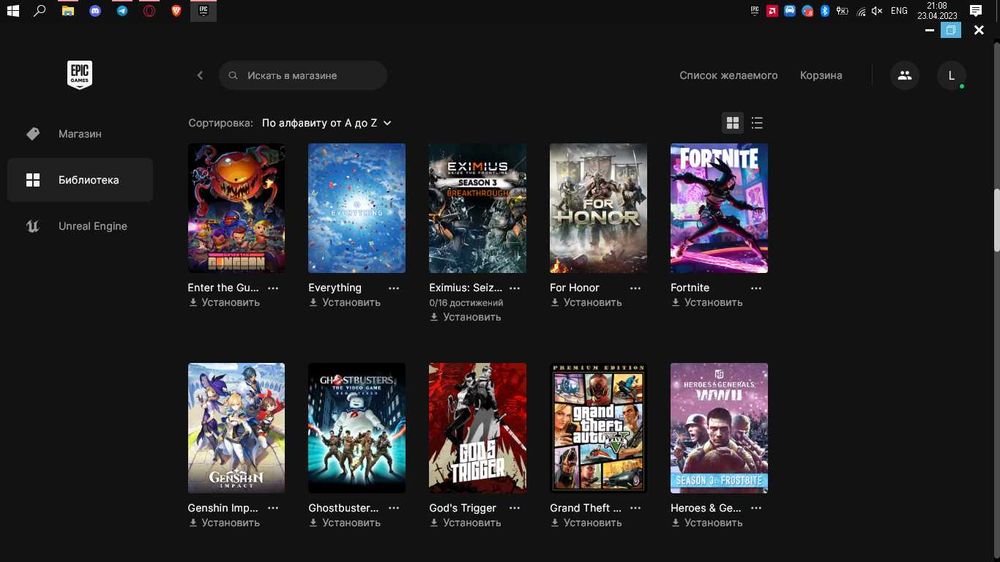
Task: Install Ghostbusters
Action: click(345, 522)
